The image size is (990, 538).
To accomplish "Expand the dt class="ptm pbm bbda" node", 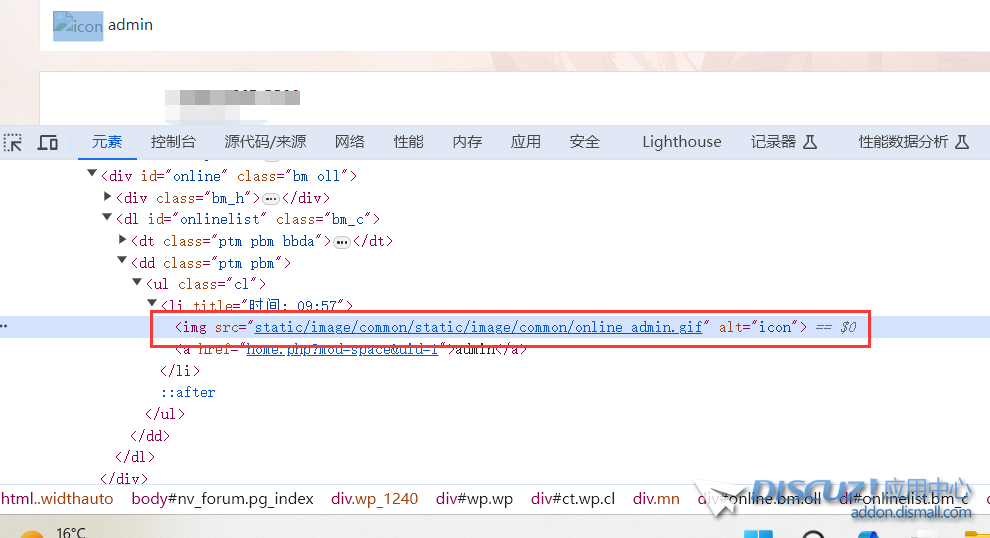I will 123,240.
